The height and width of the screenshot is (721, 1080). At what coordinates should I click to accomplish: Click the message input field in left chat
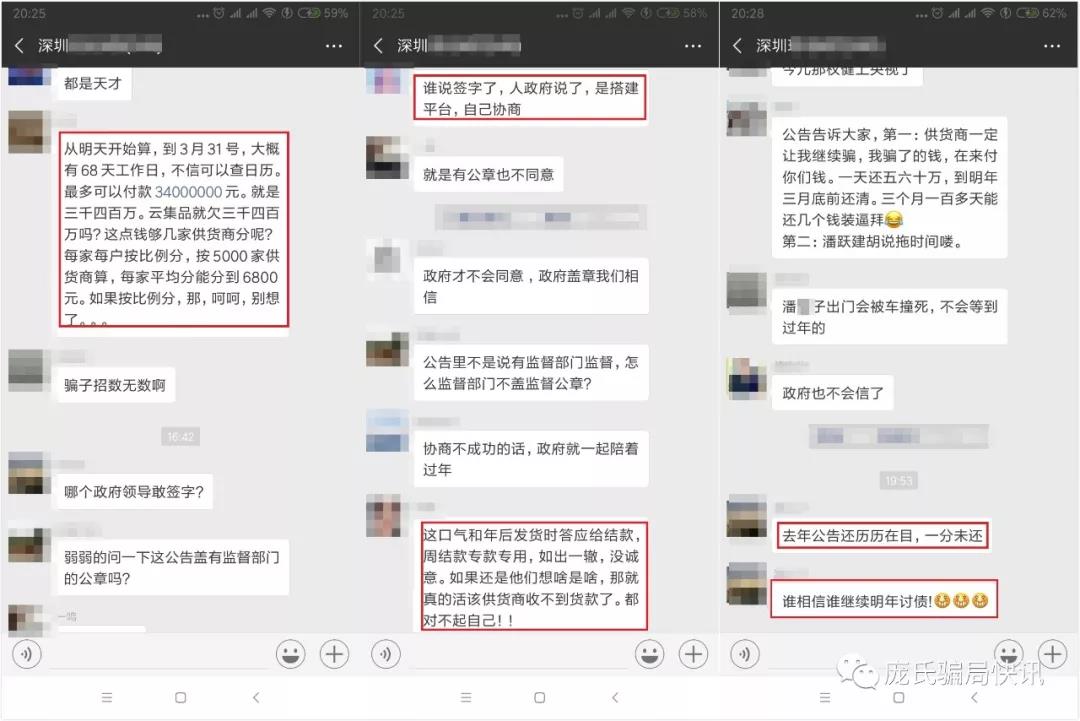[x=158, y=655]
